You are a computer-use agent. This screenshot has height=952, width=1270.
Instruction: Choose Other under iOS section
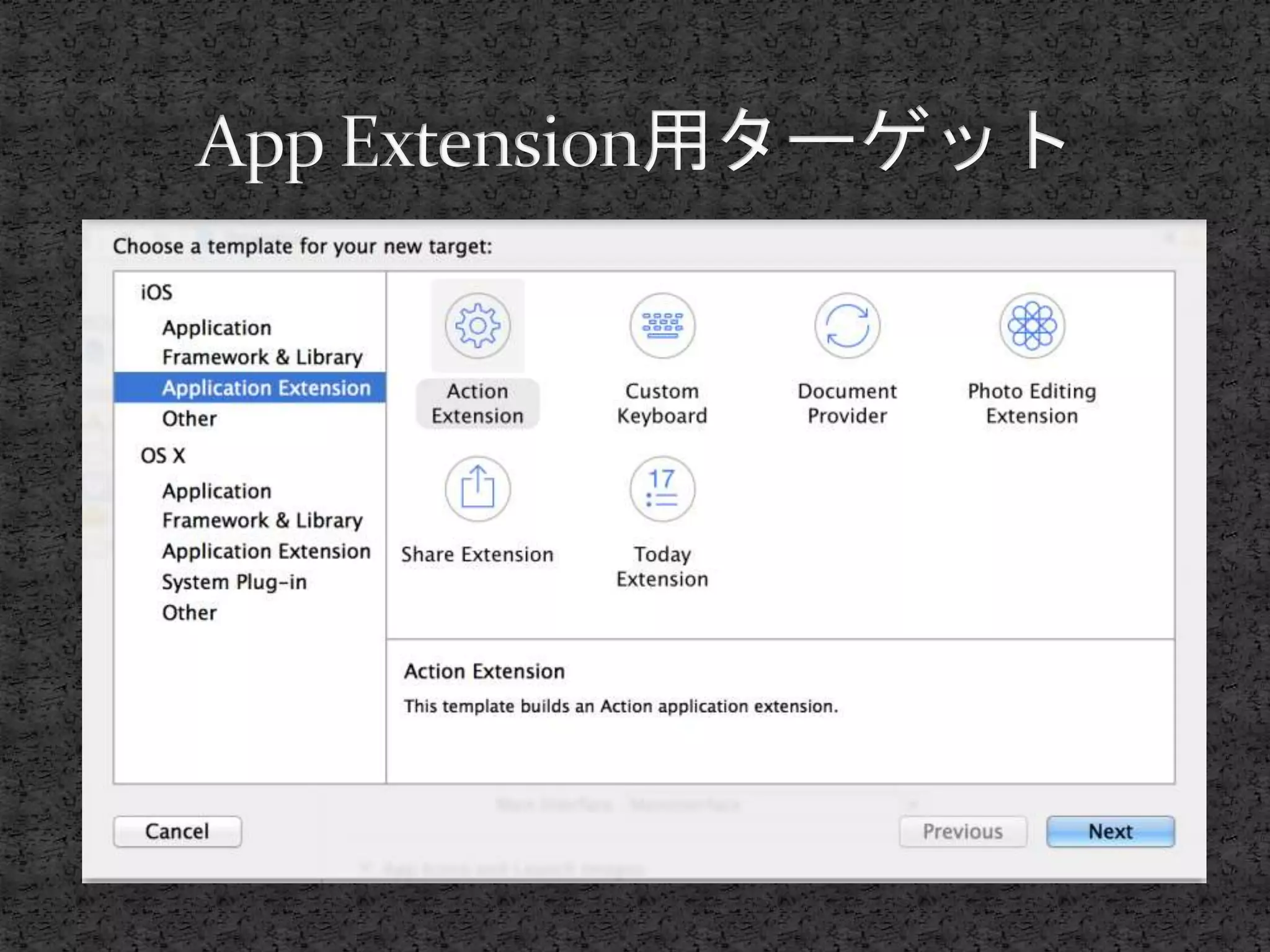click(x=189, y=419)
